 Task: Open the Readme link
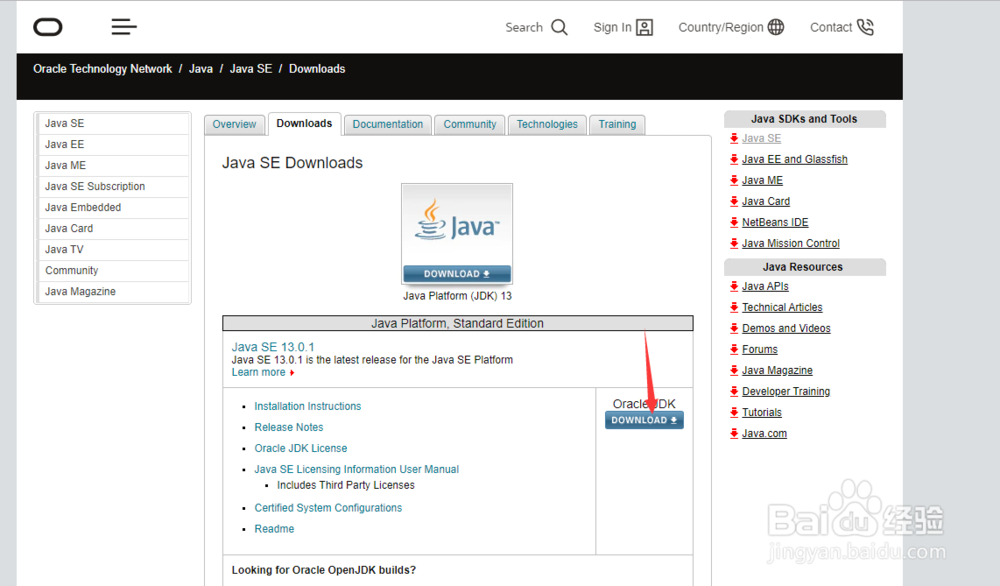point(274,529)
